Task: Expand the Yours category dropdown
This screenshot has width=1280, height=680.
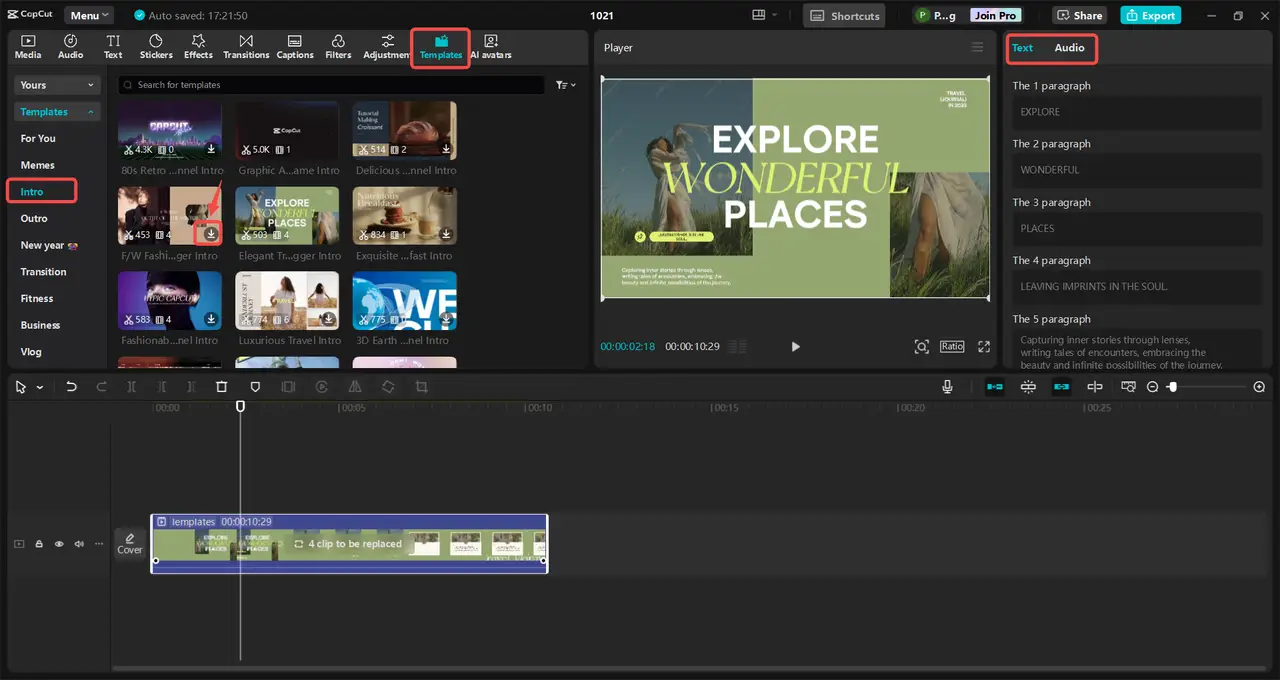Action: [x=58, y=85]
